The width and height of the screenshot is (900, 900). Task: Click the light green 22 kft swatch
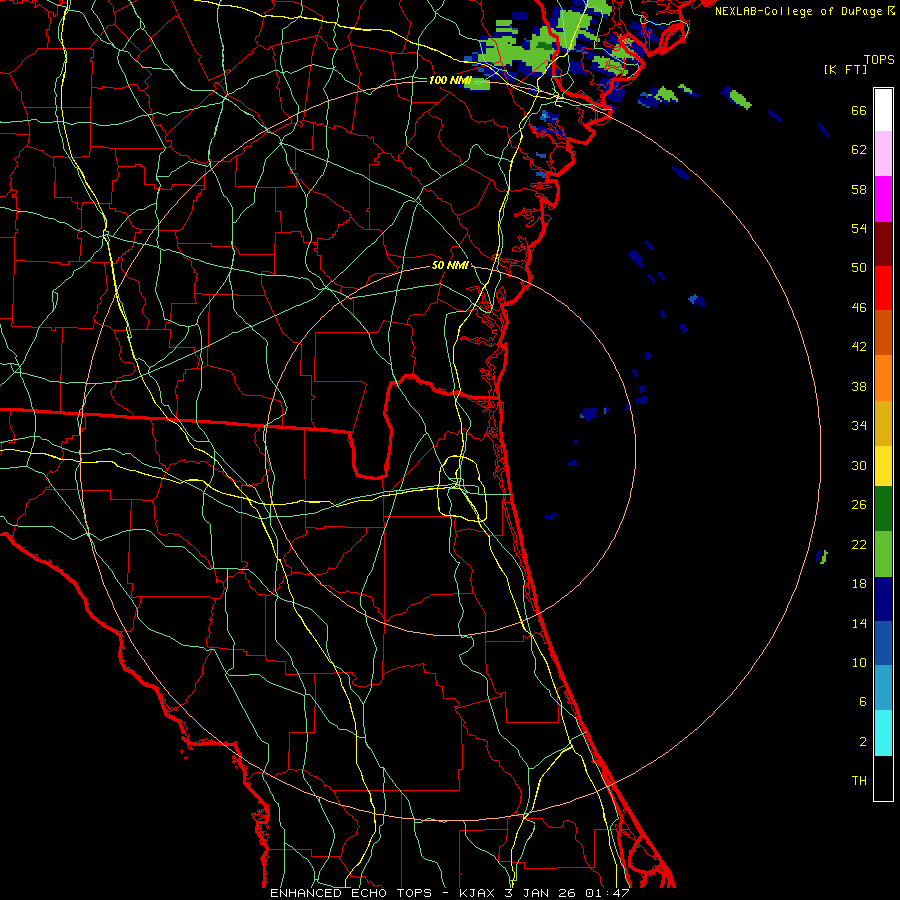[883, 554]
